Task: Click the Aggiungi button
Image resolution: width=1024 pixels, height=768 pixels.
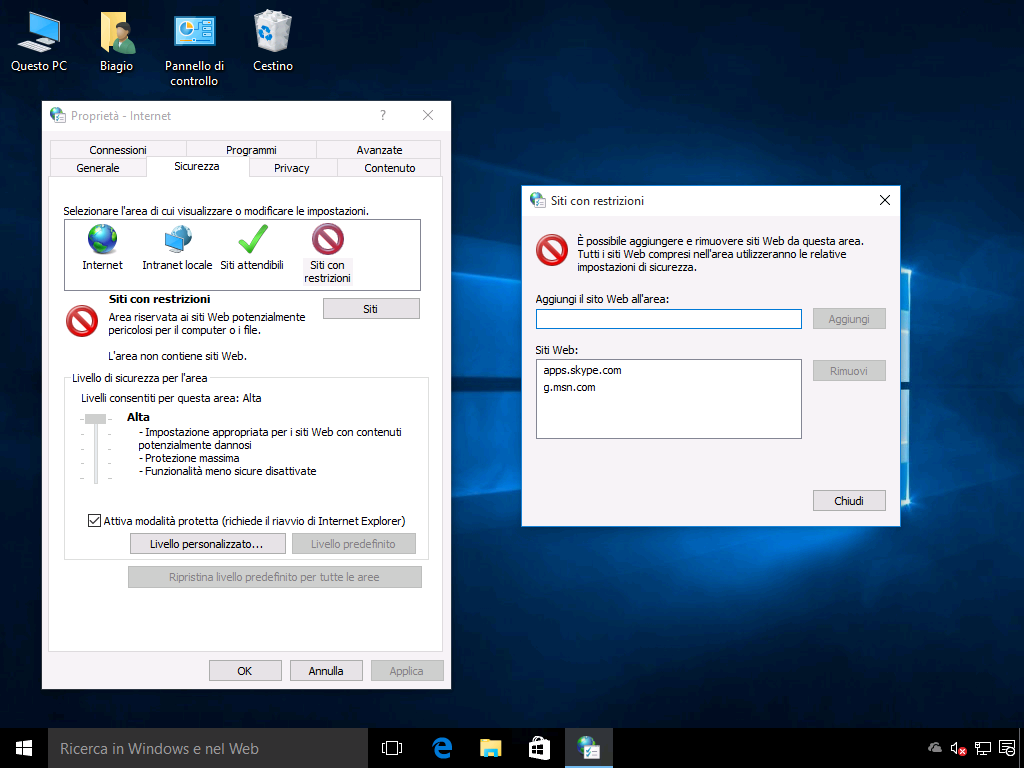Action: [x=849, y=319]
